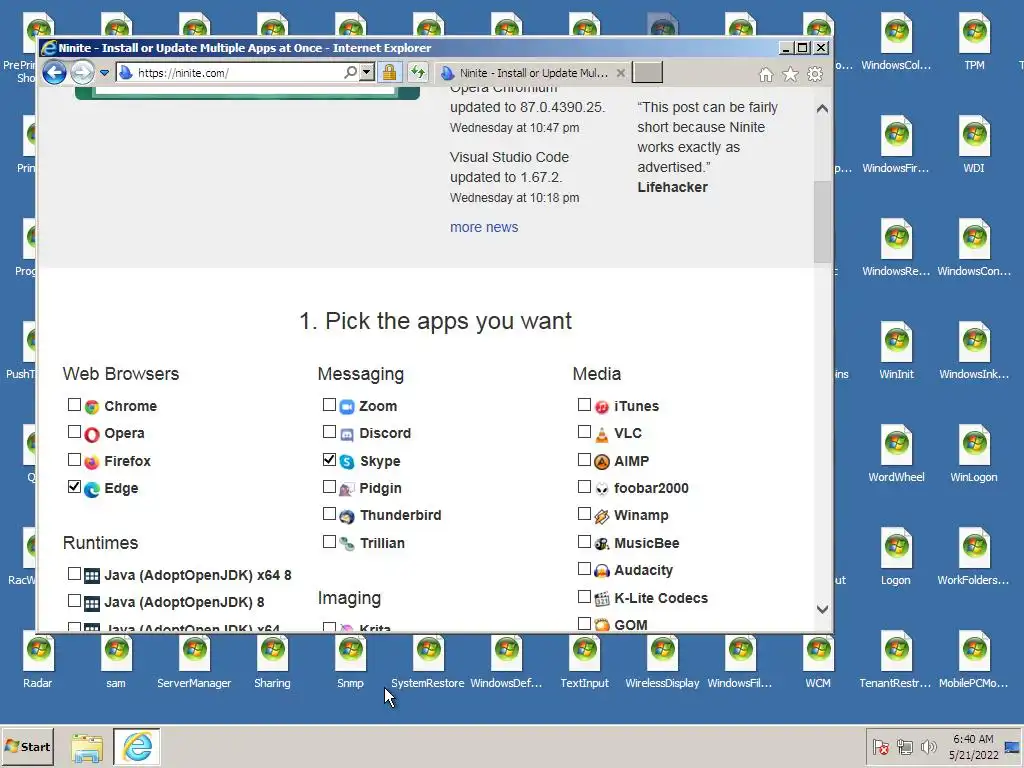Click the address bar search magnifier icon
The image size is (1024, 768).
pos(351,72)
